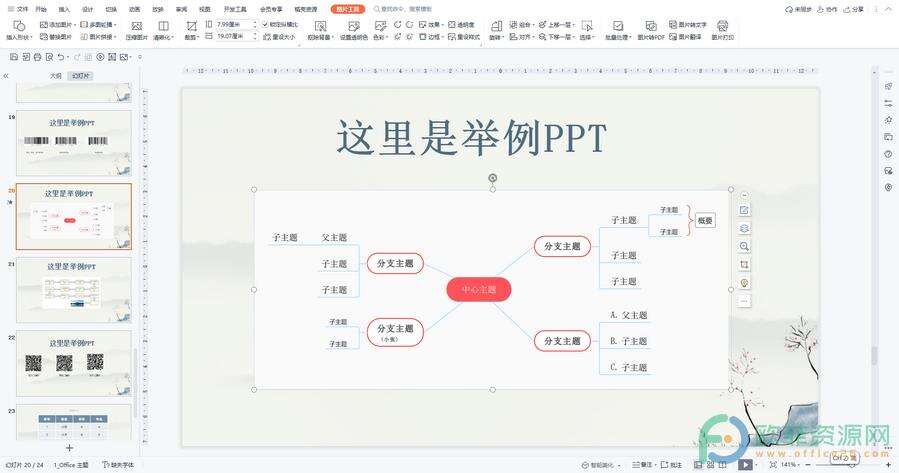The image size is (899, 473).
Task: Switch to 设计 Design tab
Action: pos(87,9)
